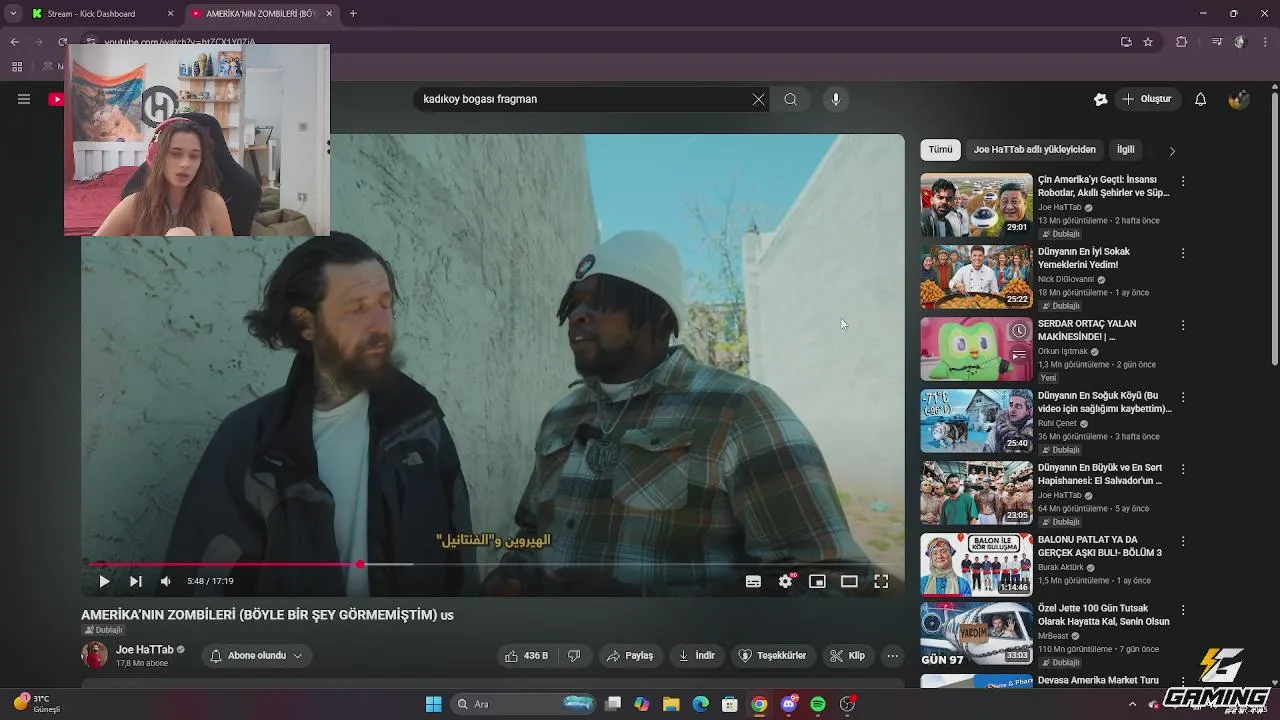The height and width of the screenshot is (720, 1280).
Task: Open Özel Jette 100 Gün Tutsak video
Action: [x=976, y=633]
